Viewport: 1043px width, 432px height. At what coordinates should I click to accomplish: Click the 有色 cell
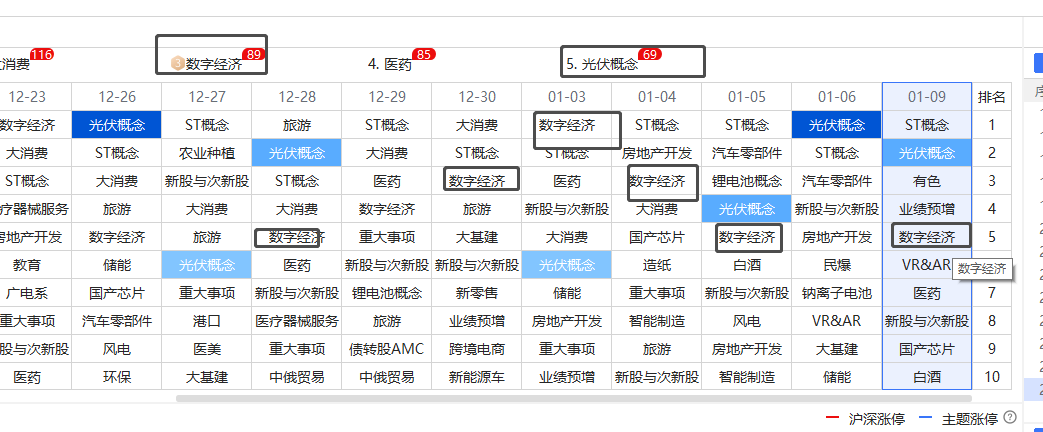click(927, 181)
